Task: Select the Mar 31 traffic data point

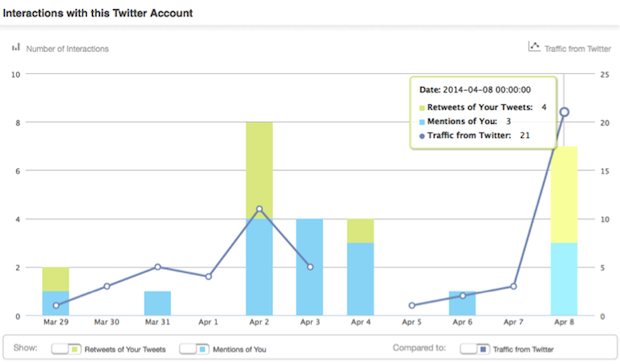Action: click(158, 267)
